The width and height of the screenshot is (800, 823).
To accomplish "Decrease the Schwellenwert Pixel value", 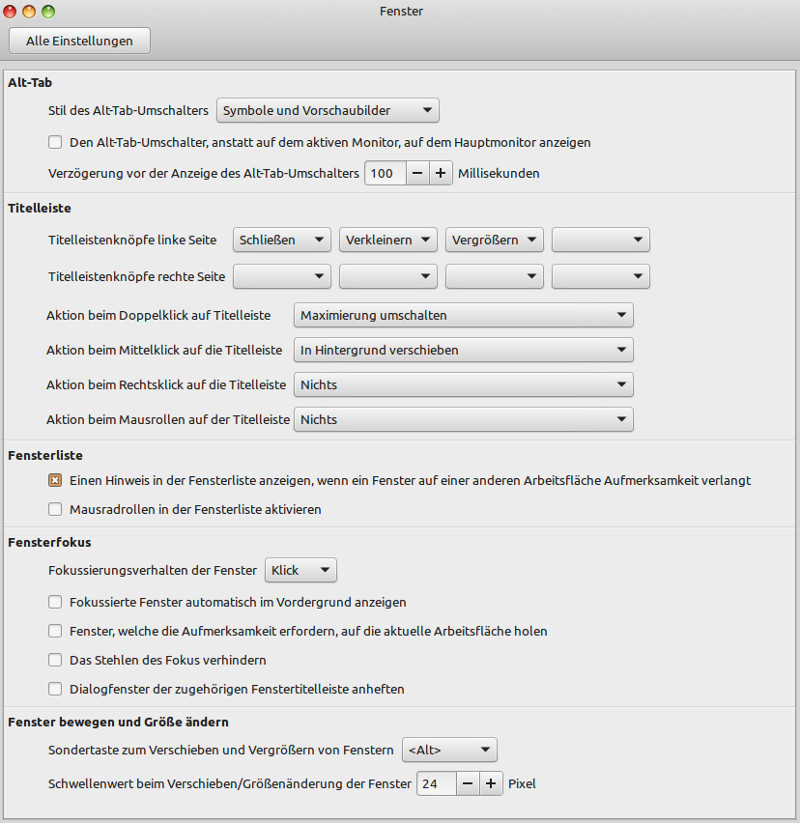I will click(468, 784).
